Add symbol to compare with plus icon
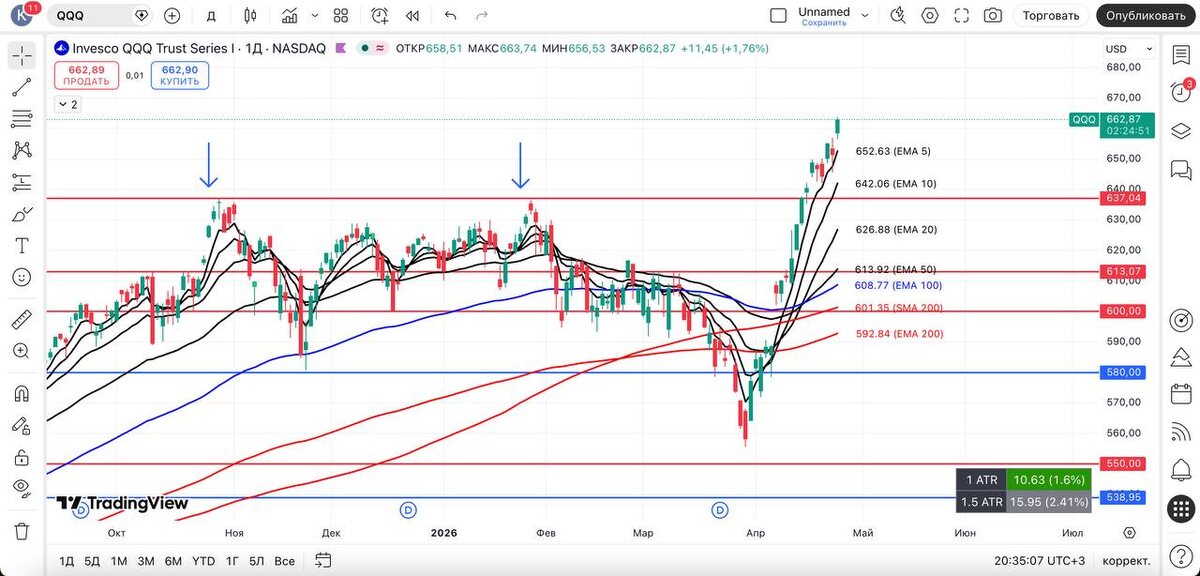Image resolution: width=1200 pixels, height=576 pixels. tap(172, 15)
